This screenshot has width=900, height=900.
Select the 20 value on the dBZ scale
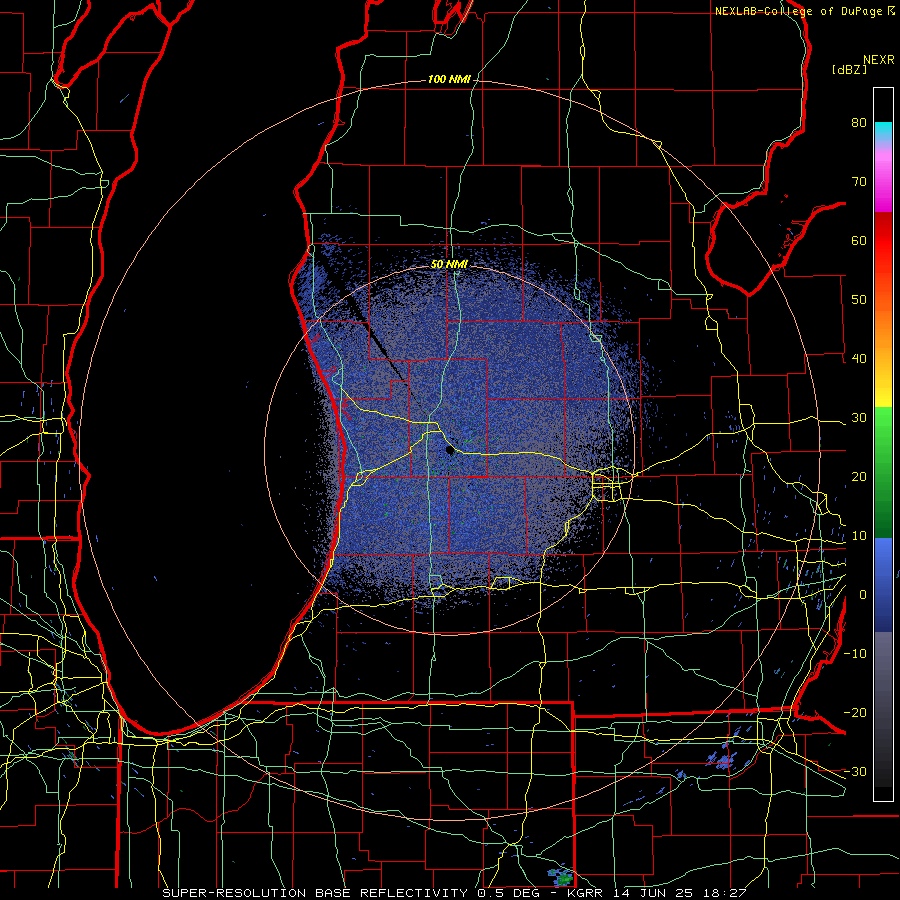coord(859,477)
